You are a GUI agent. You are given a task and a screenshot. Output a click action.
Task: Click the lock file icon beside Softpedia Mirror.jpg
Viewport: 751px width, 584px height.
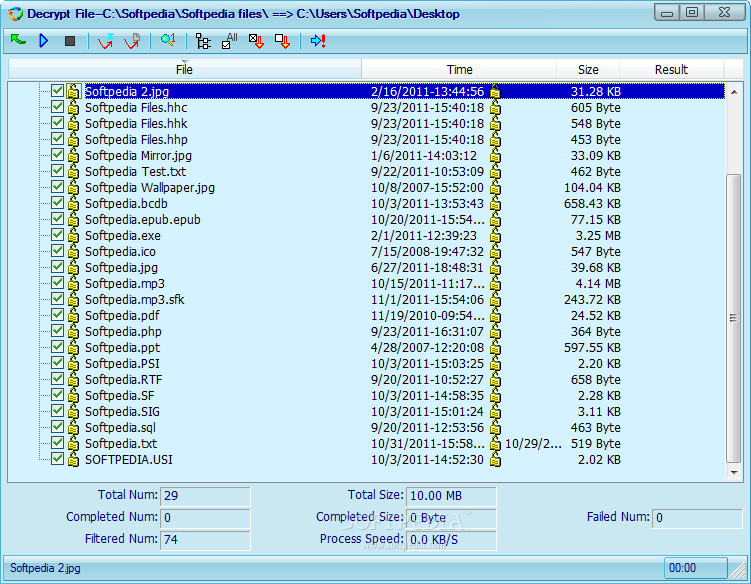coord(73,155)
